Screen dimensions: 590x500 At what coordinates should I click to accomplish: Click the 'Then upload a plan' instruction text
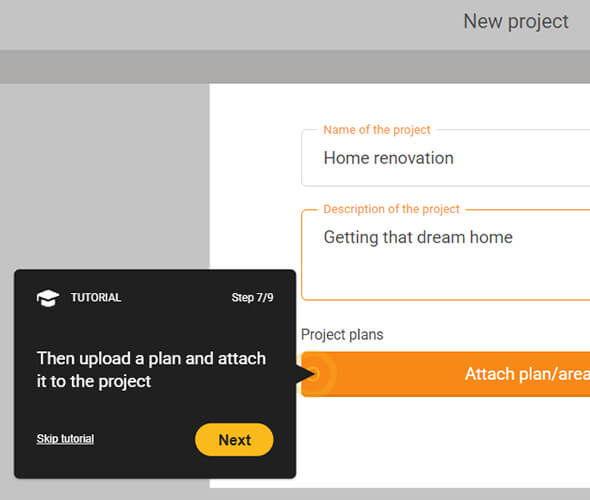[x=151, y=370]
